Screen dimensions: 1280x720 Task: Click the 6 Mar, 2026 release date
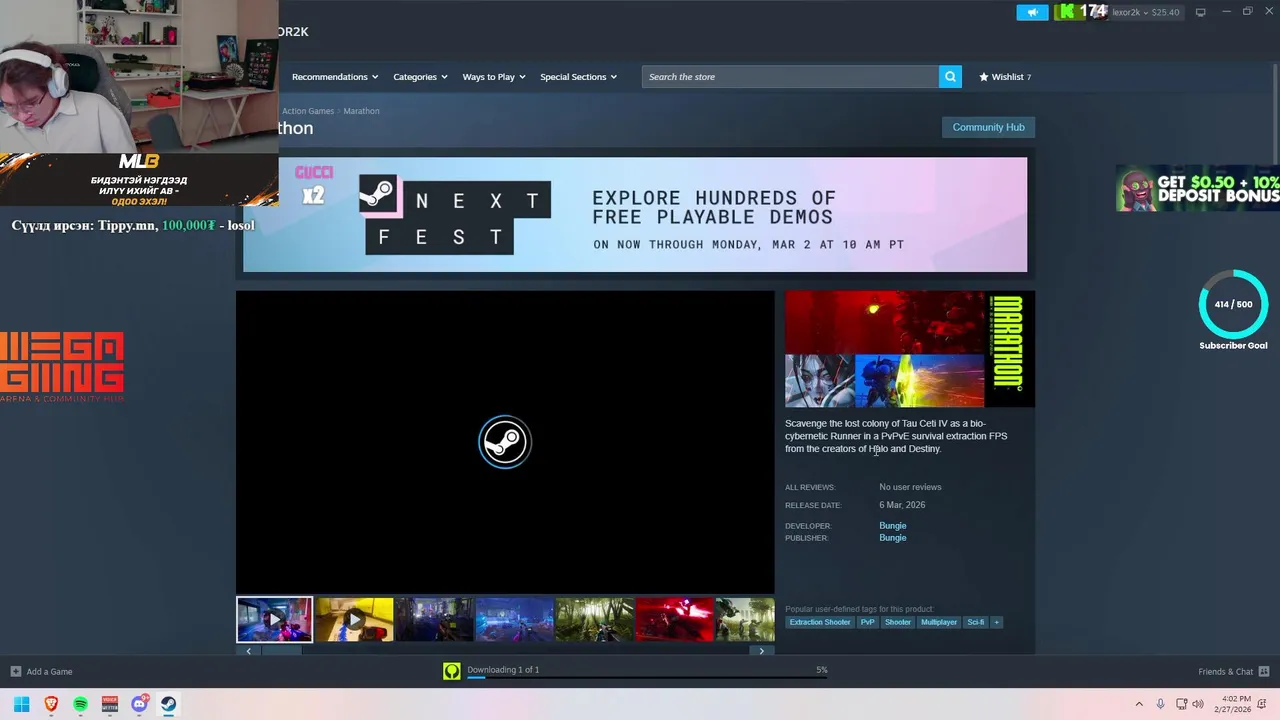(902, 505)
